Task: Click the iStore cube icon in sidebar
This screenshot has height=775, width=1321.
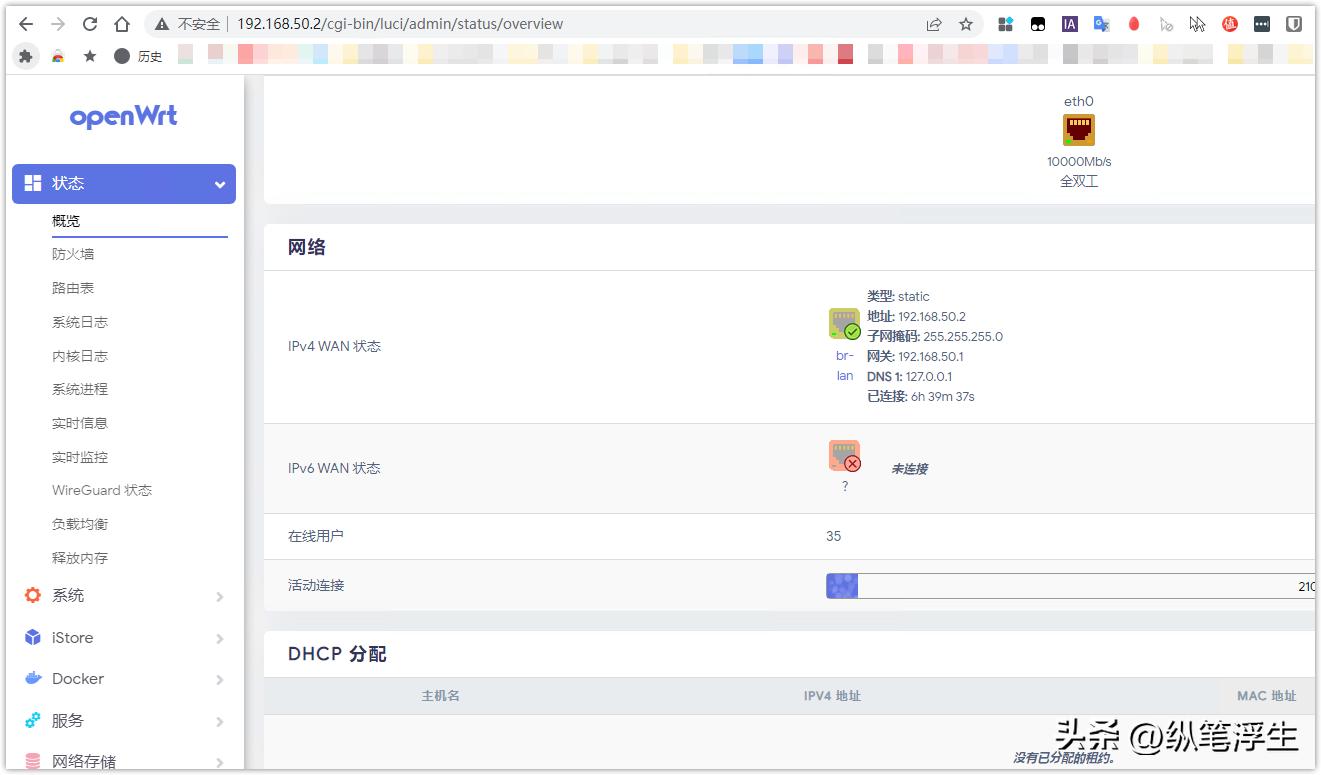Action: pos(31,637)
